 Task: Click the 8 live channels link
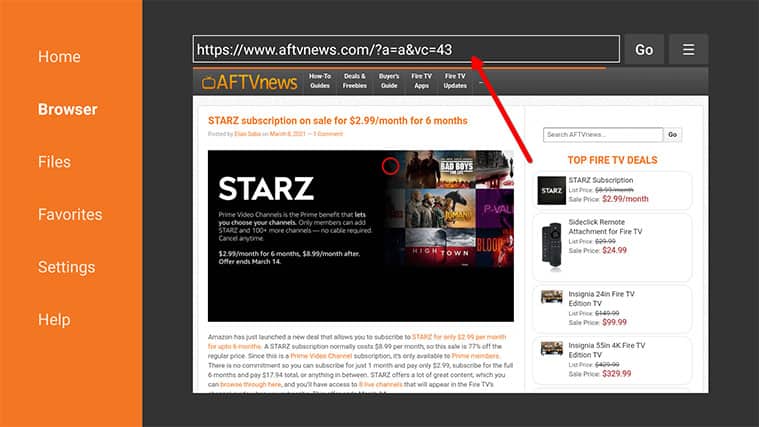pos(380,384)
